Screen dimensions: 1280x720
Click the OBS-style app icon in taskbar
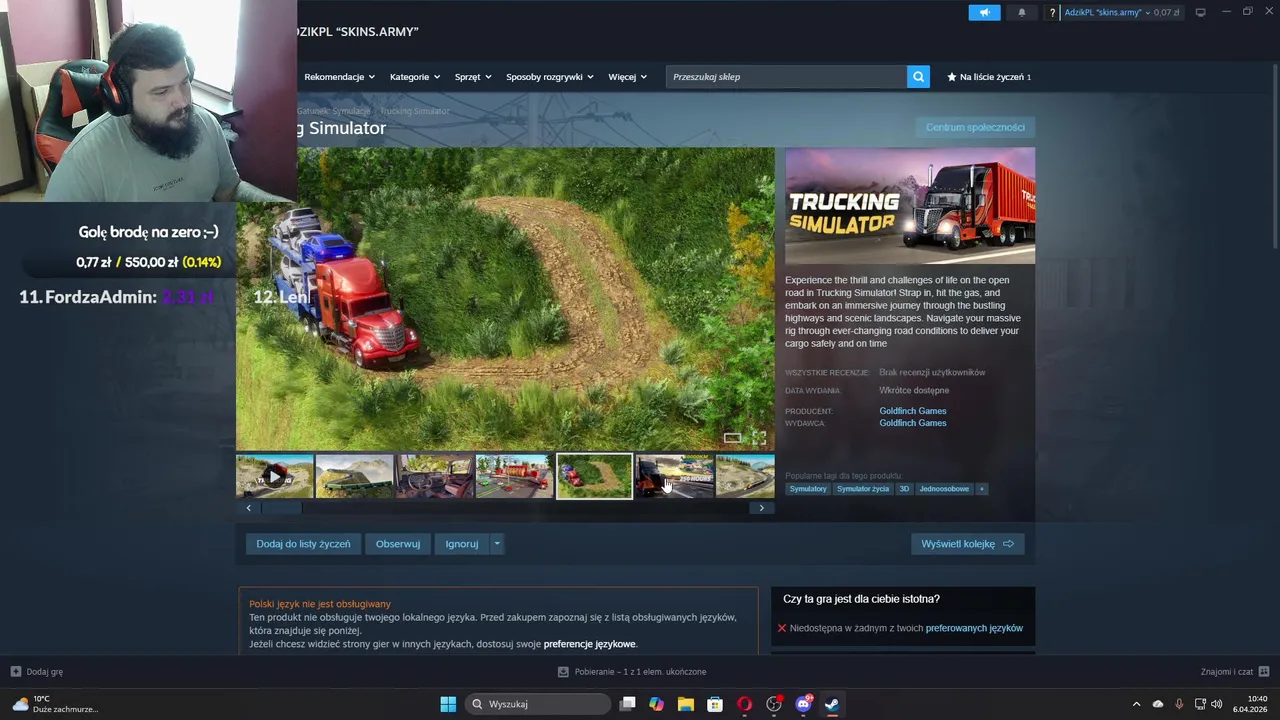[x=774, y=704]
